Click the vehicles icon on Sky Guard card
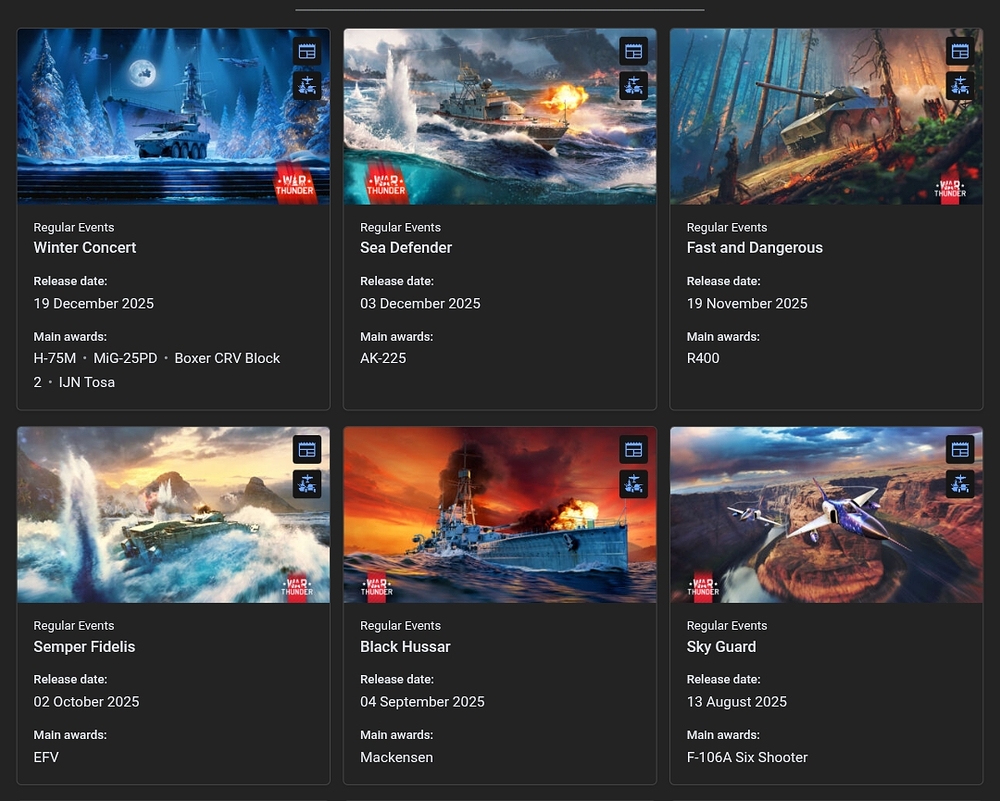This screenshot has width=1000, height=801. click(960, 484)
